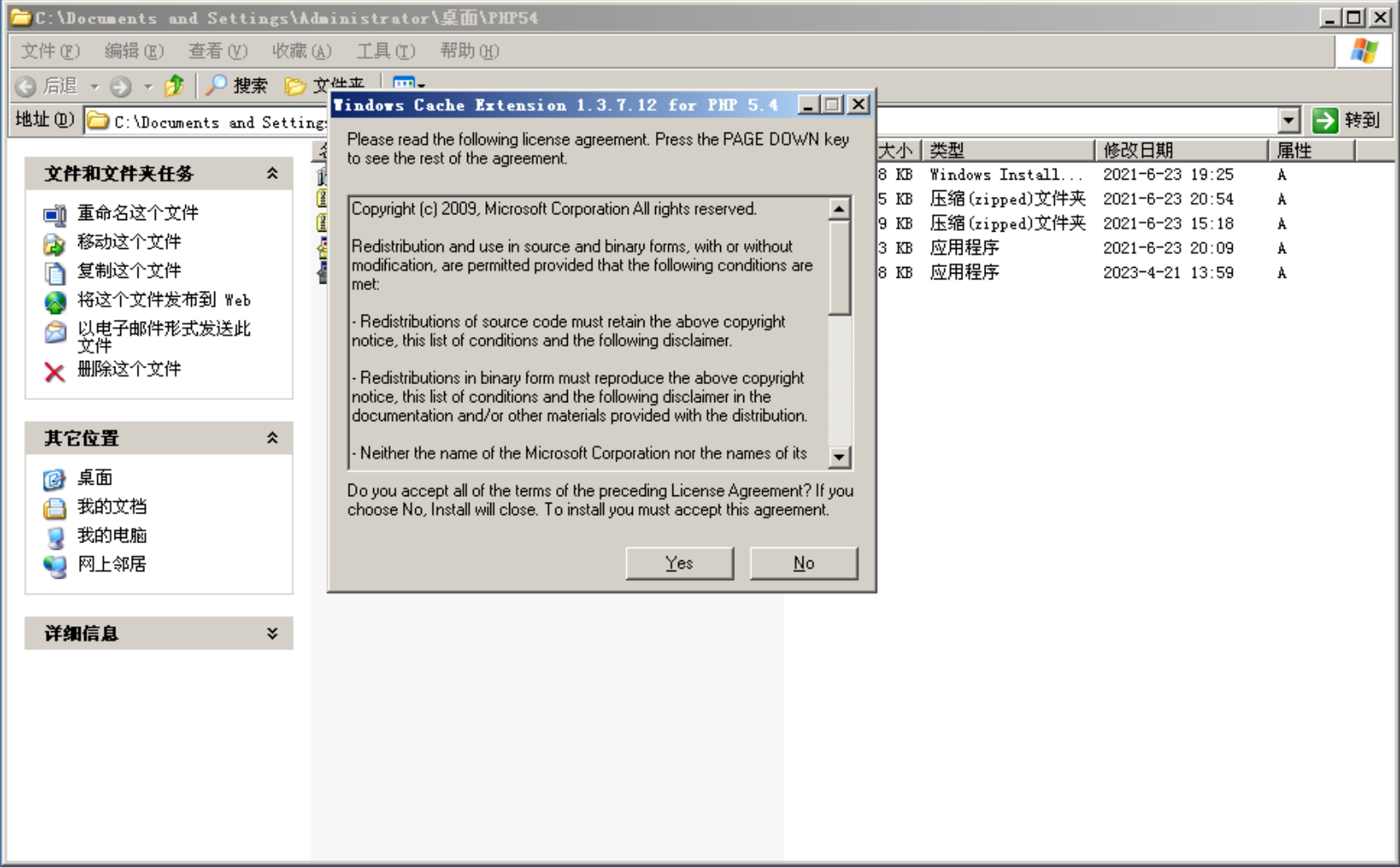Open the 编辑(E) menu
The height and width of the screenshot is (867, 1400).
[134, 51]
